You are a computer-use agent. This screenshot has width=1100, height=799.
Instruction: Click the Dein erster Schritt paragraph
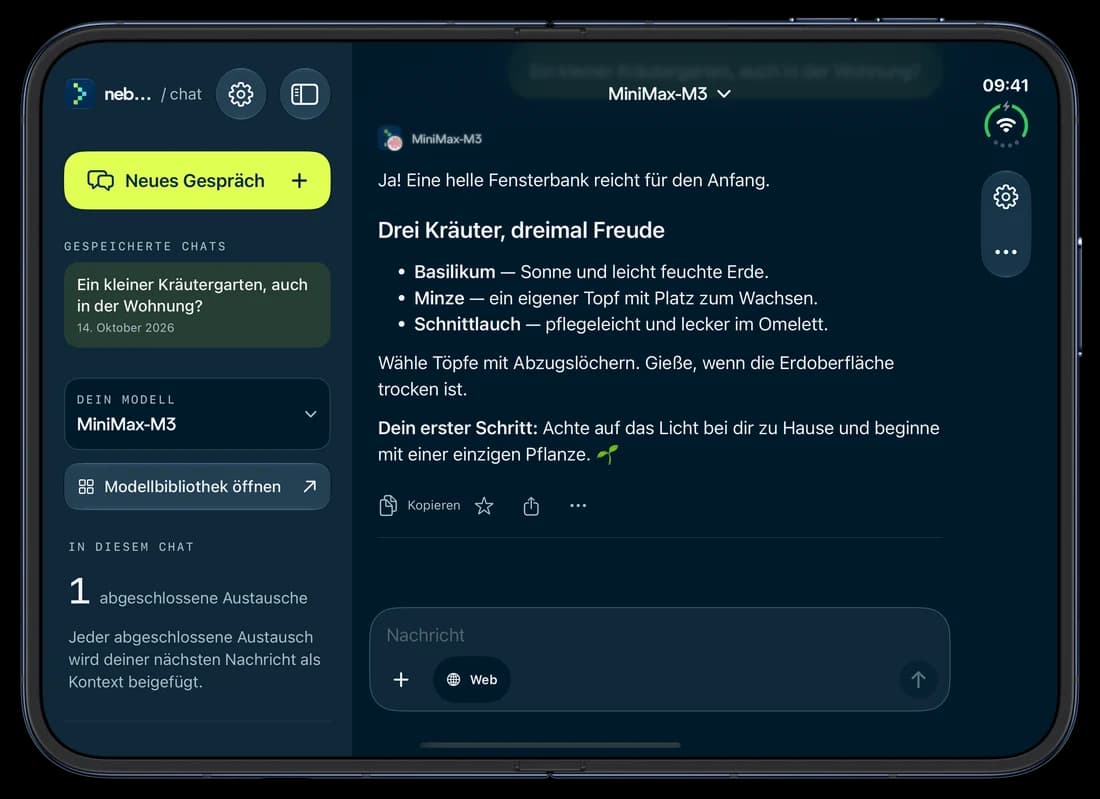pyautogui.click(x=659, y=441)
